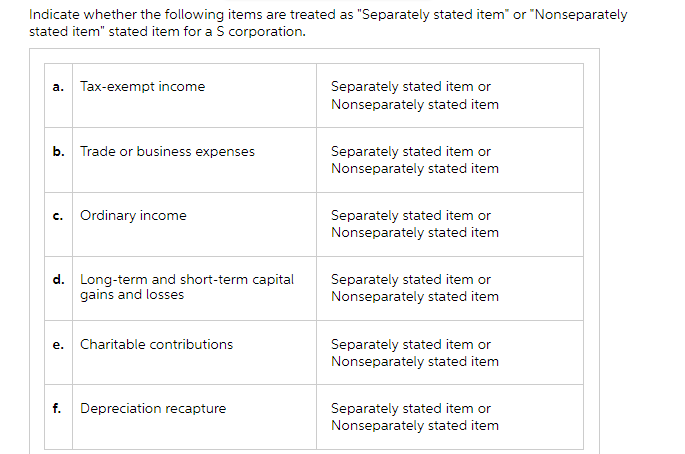Click 'Trade or business expenses' text
This screenshot has height=454, width=685.
point(167,152)
